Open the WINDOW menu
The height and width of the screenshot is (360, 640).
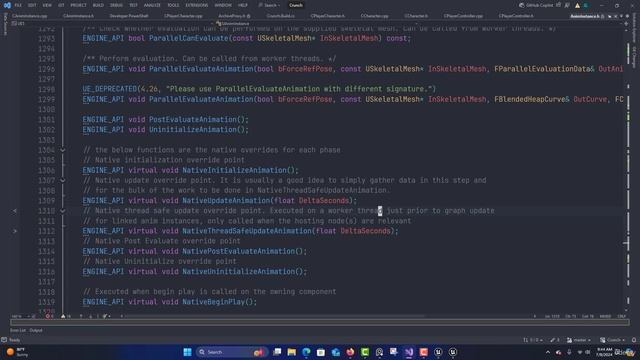coord(223,5)
